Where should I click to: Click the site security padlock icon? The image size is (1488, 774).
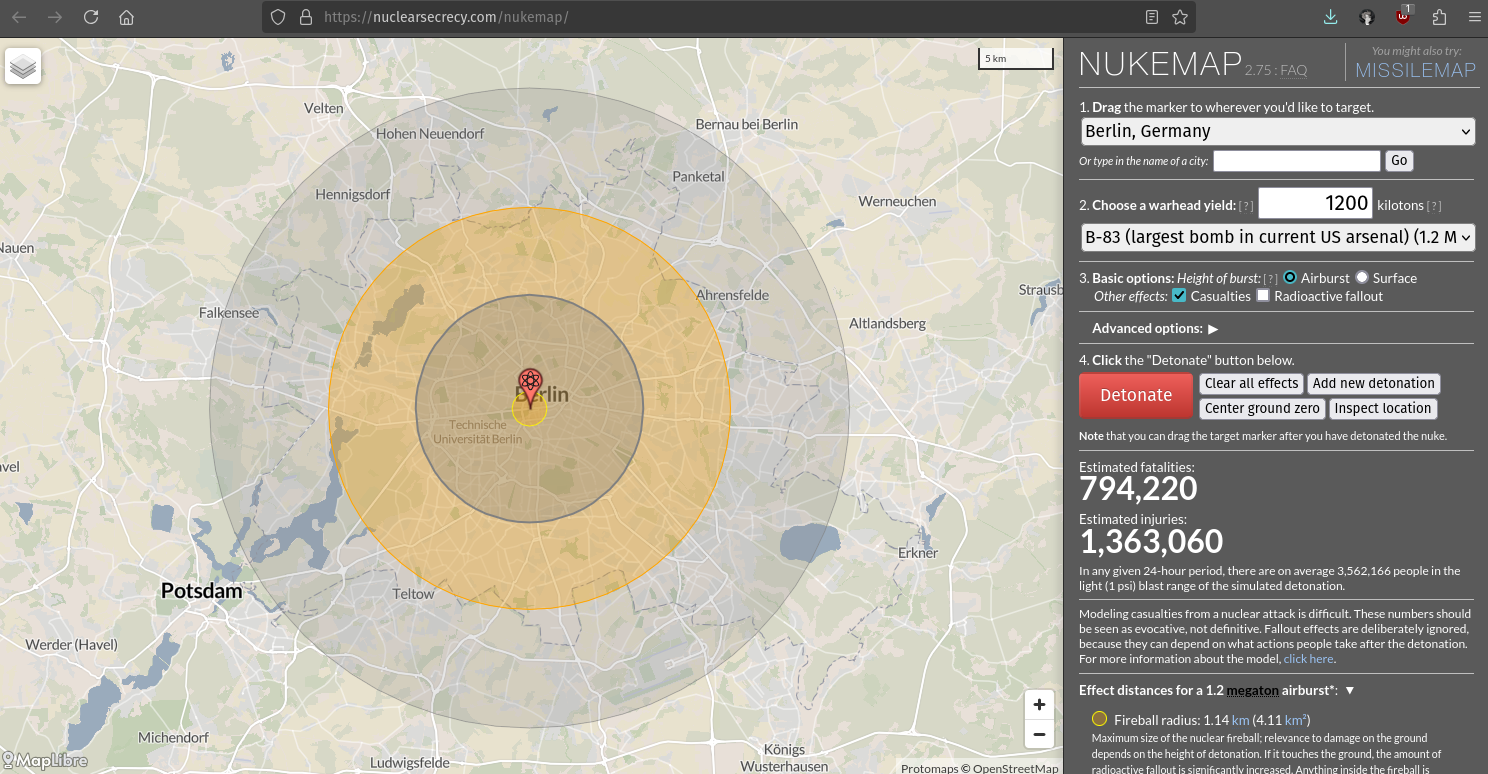tap(305, 17)
